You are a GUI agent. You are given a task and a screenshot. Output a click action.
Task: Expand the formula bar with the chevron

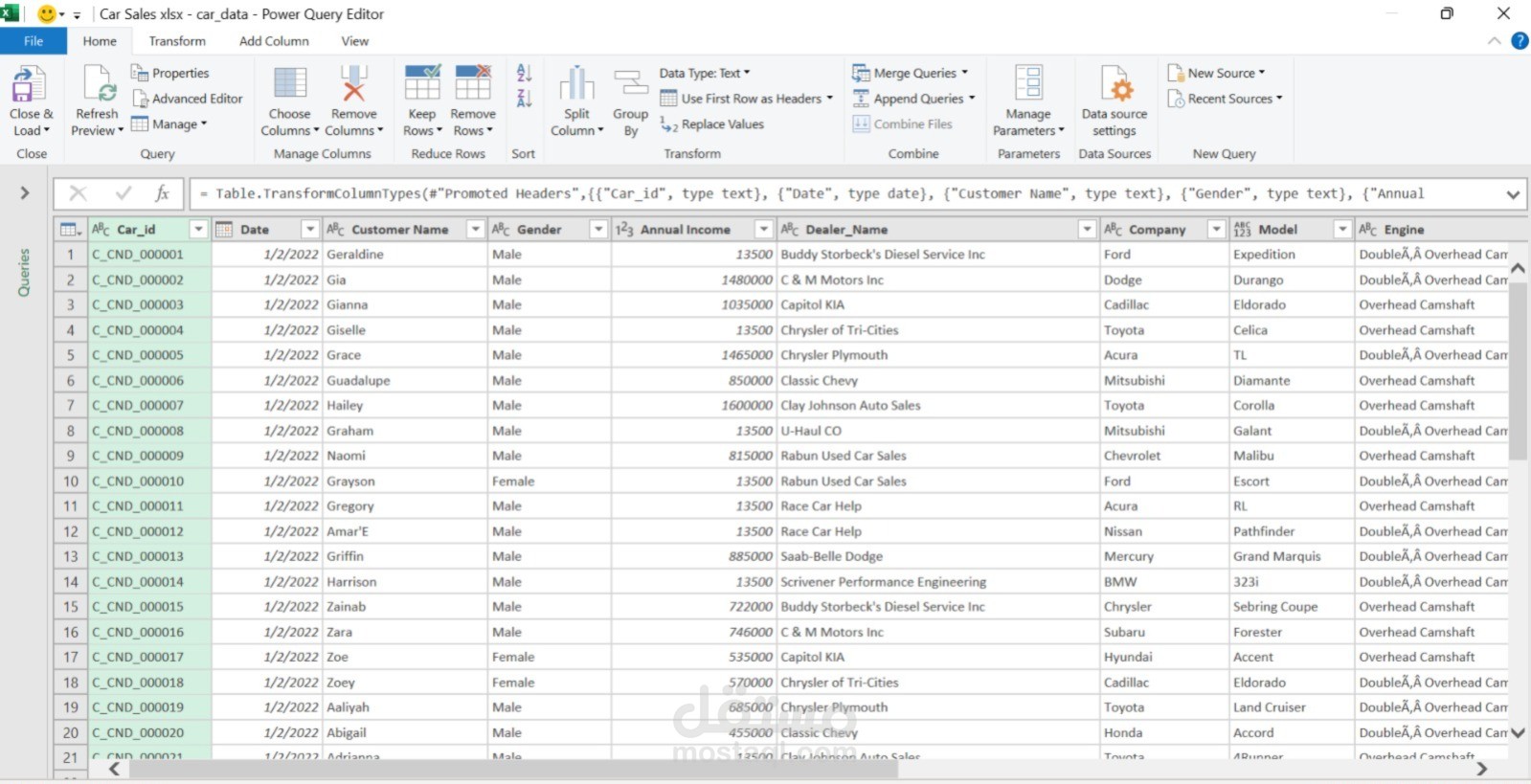pos(1513,194)
